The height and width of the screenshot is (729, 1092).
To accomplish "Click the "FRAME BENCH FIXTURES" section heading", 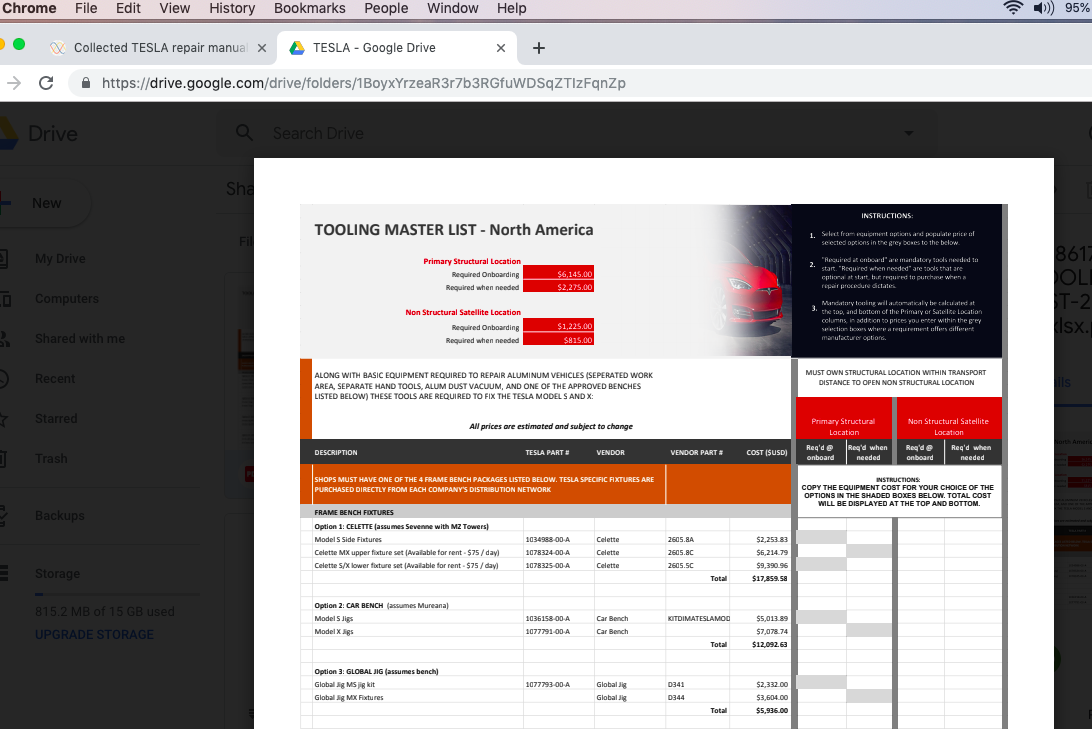I will [354, 512].
